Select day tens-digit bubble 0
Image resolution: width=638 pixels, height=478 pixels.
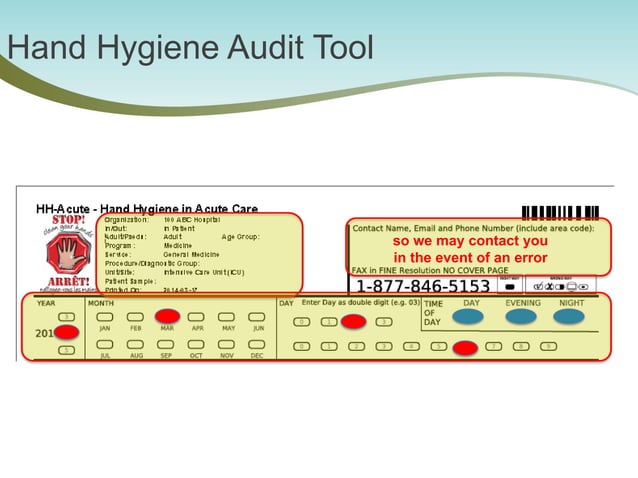pyautogui.click(x=302, y=322)
